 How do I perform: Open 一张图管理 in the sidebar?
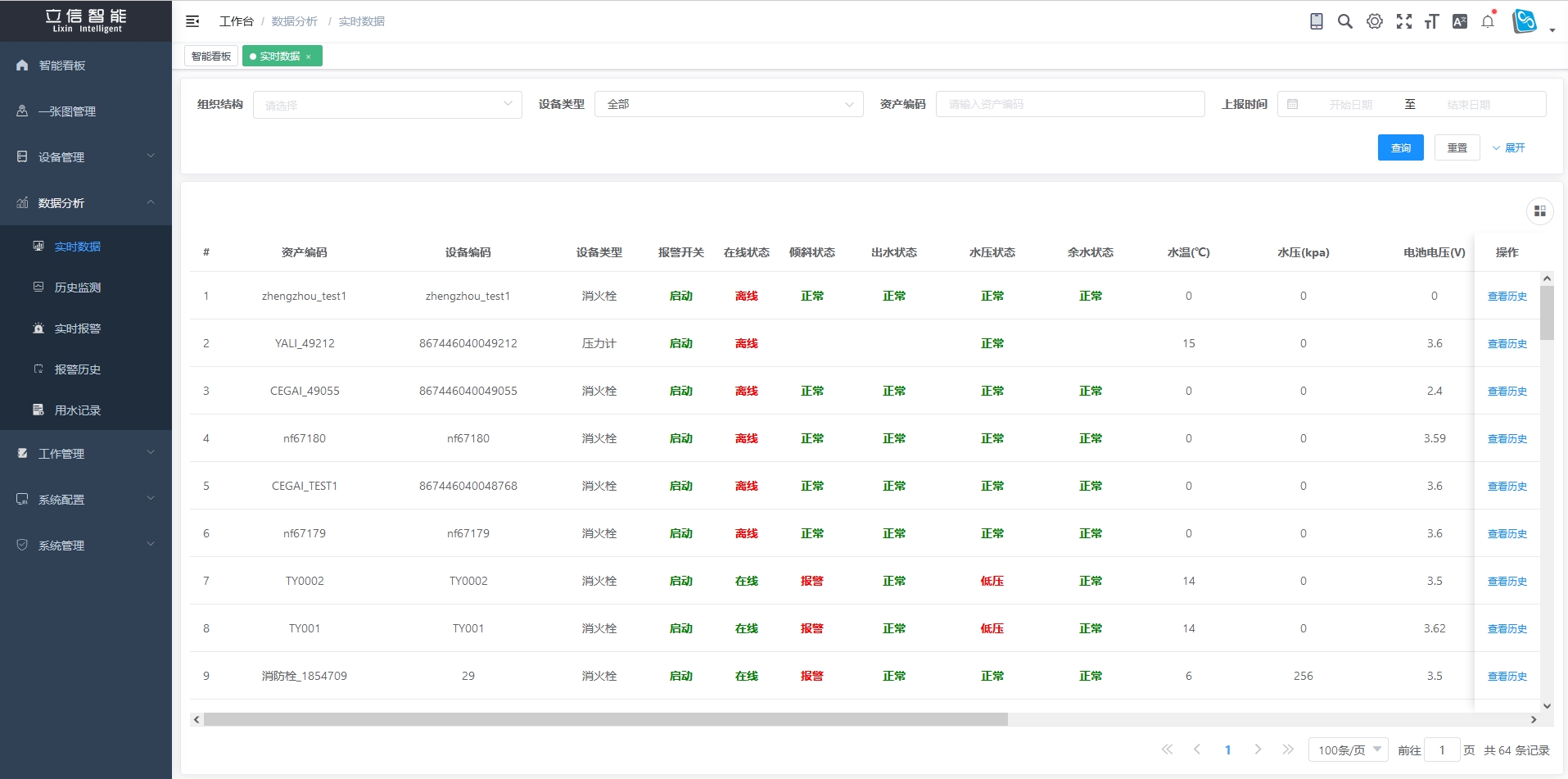click(86, 111)
